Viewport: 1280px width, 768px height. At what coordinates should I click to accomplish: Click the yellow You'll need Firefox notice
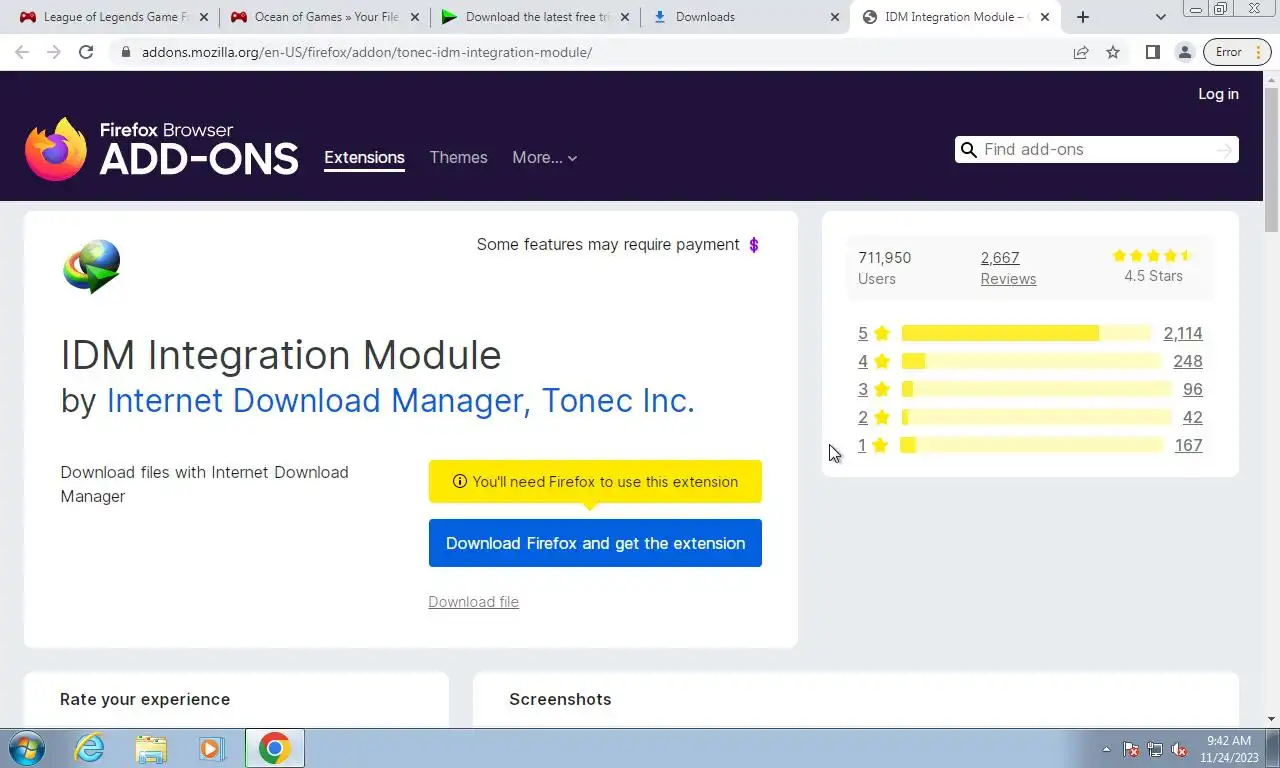pyautogui.click(x=595, y=482)
